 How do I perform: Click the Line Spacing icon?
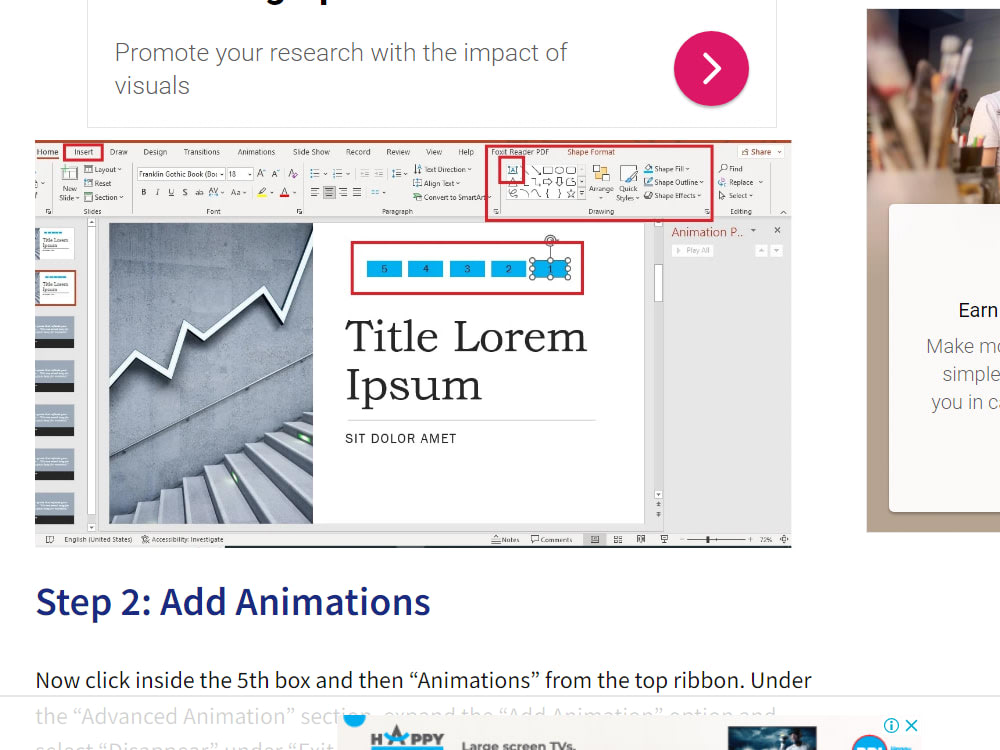[x=397, y=173]
